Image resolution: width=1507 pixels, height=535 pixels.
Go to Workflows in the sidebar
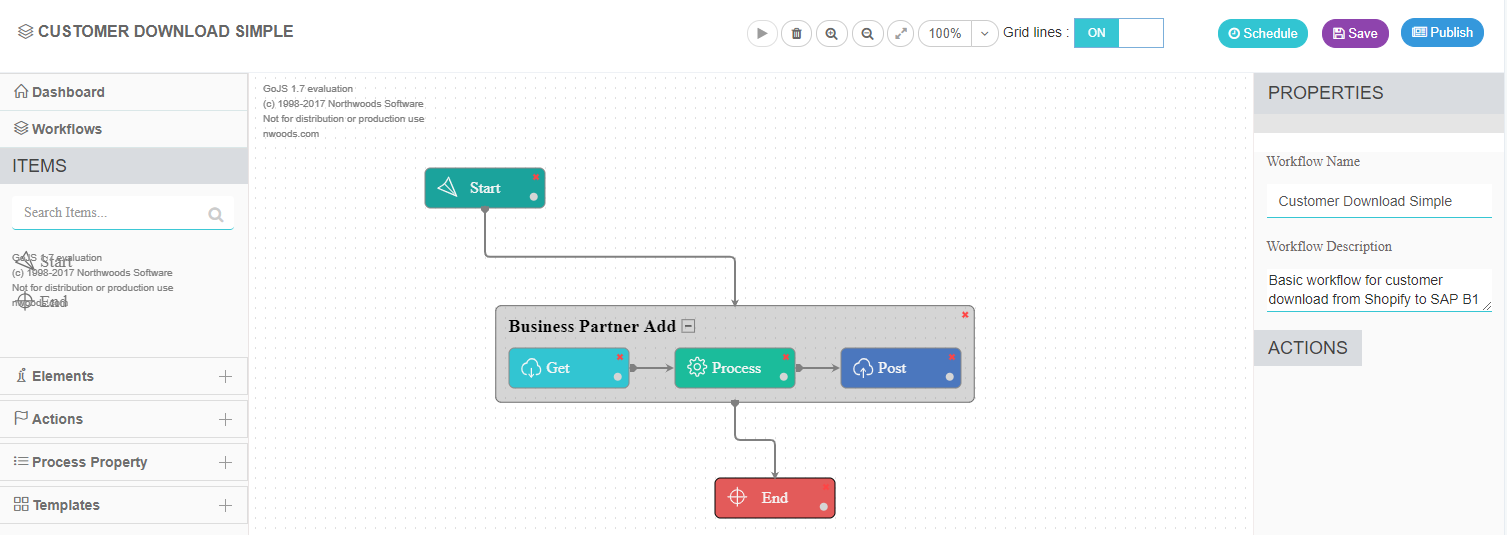(x=66, y=129)
